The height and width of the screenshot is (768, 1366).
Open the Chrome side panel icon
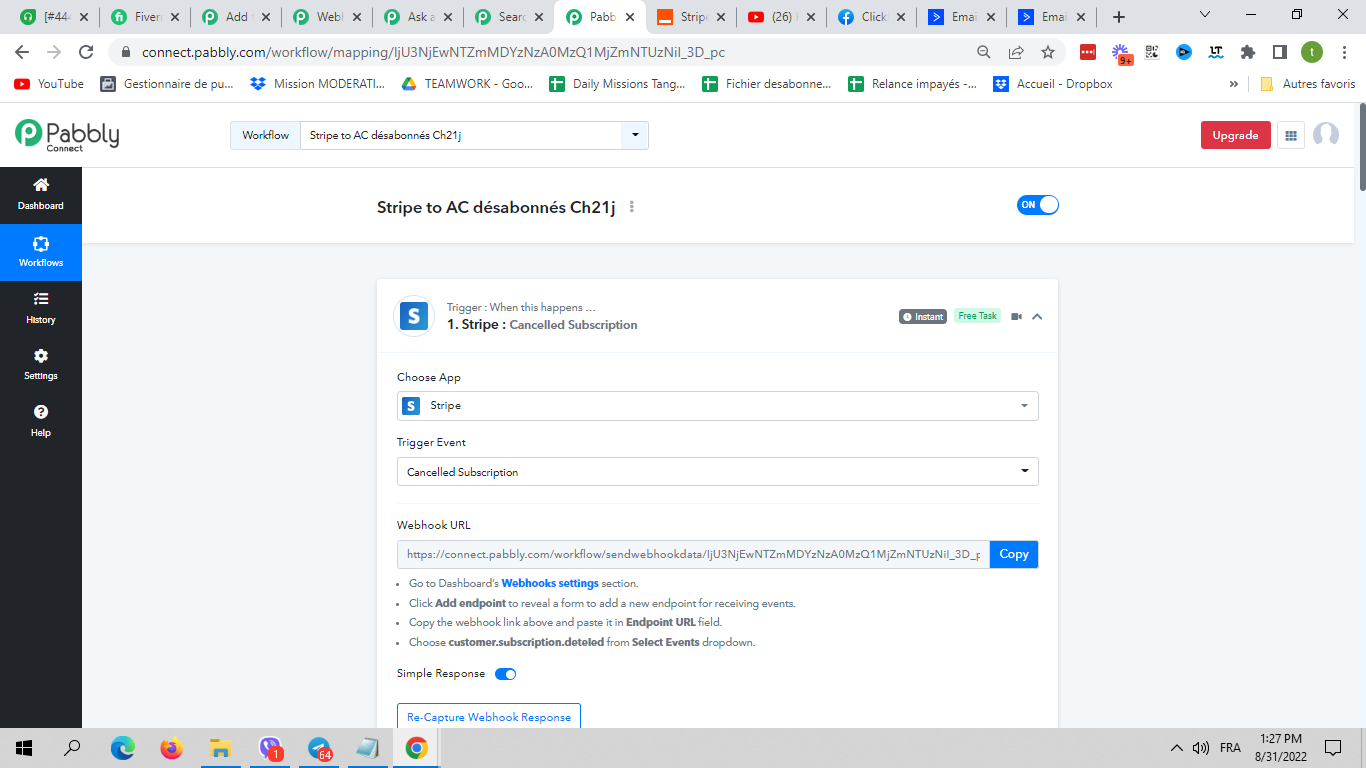pyautogui.click(x=1280, y=52)
